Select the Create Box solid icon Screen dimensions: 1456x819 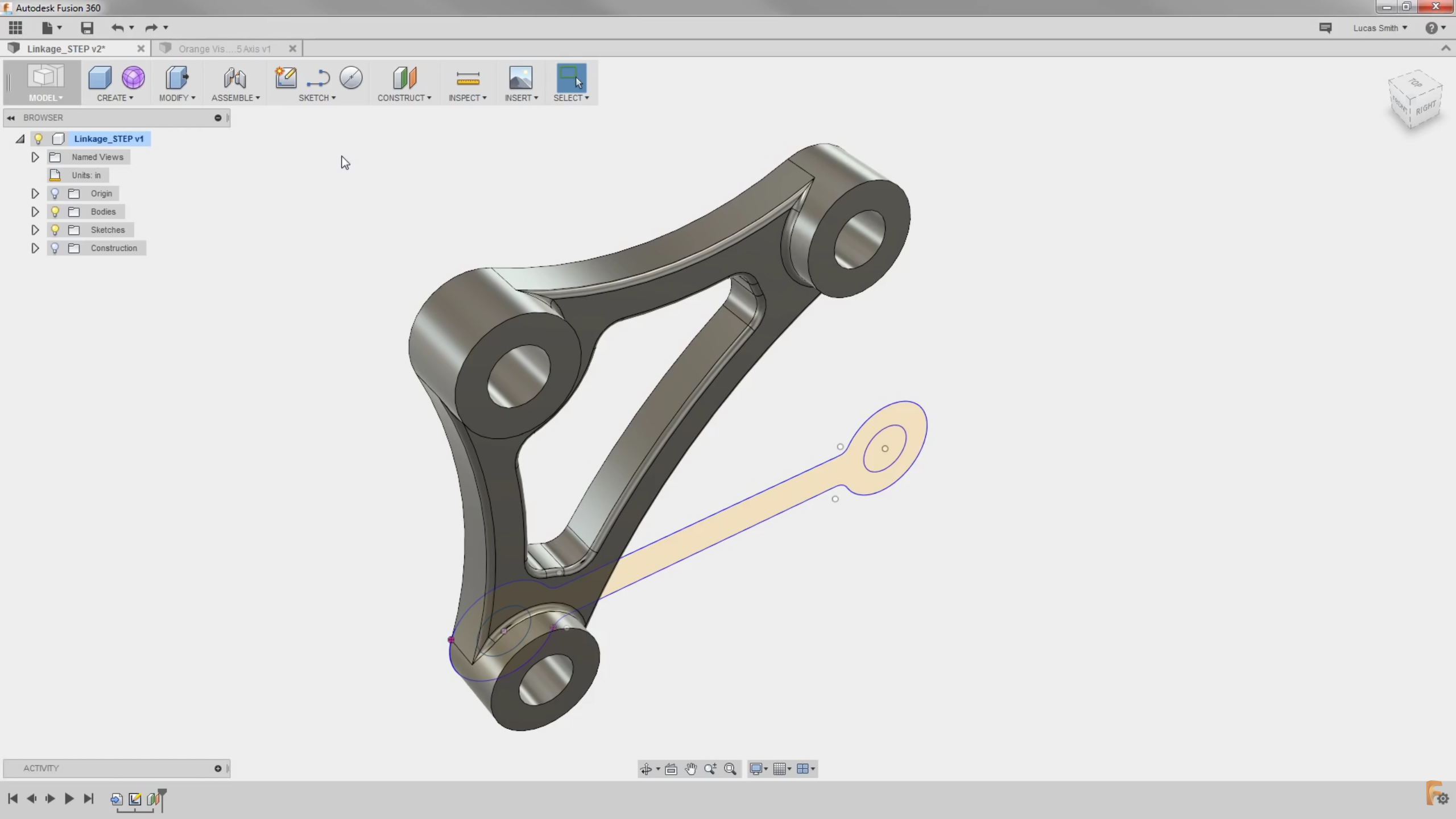100,77
